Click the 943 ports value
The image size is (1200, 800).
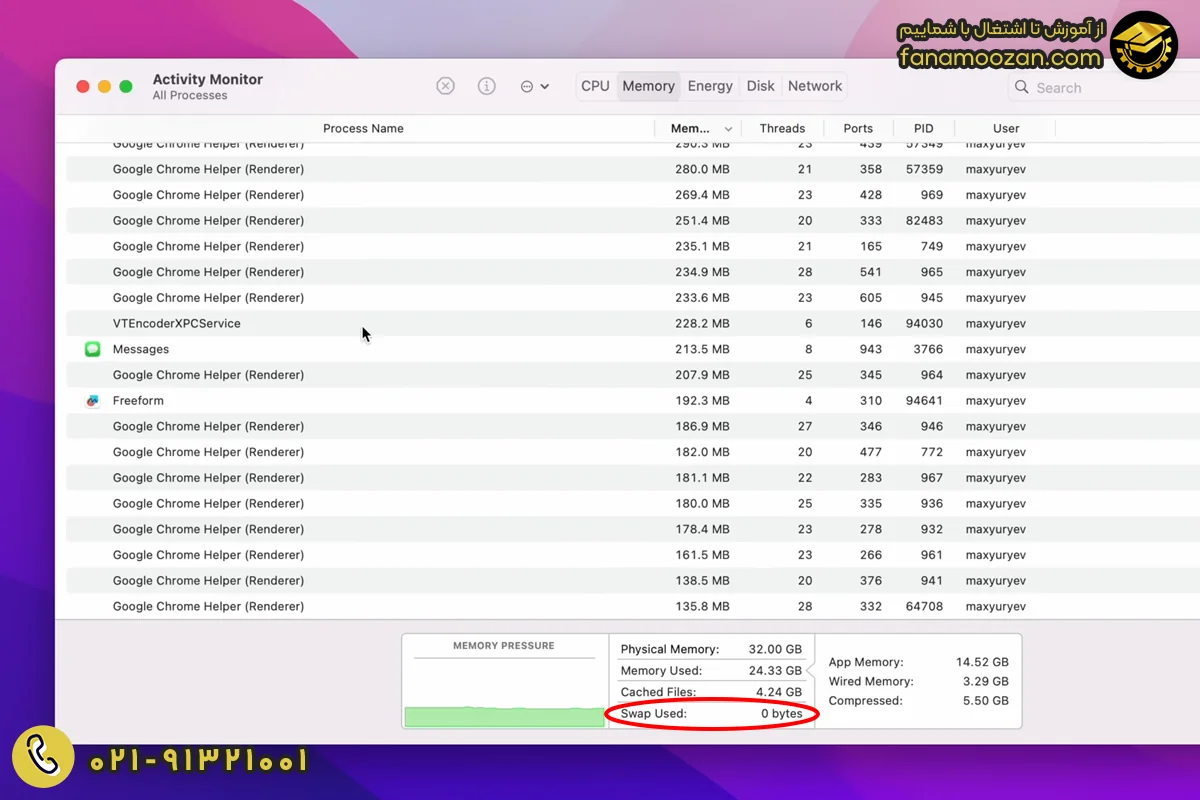coord(870,349)
